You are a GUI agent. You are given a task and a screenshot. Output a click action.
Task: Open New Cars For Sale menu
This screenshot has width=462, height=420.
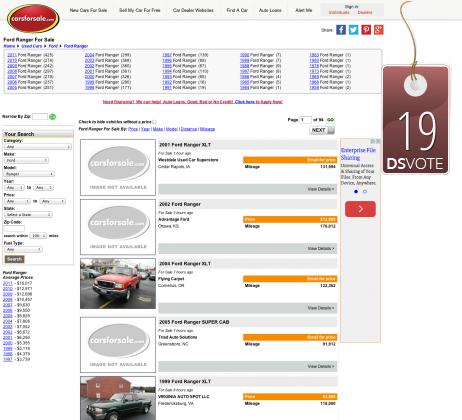point(88,10)
